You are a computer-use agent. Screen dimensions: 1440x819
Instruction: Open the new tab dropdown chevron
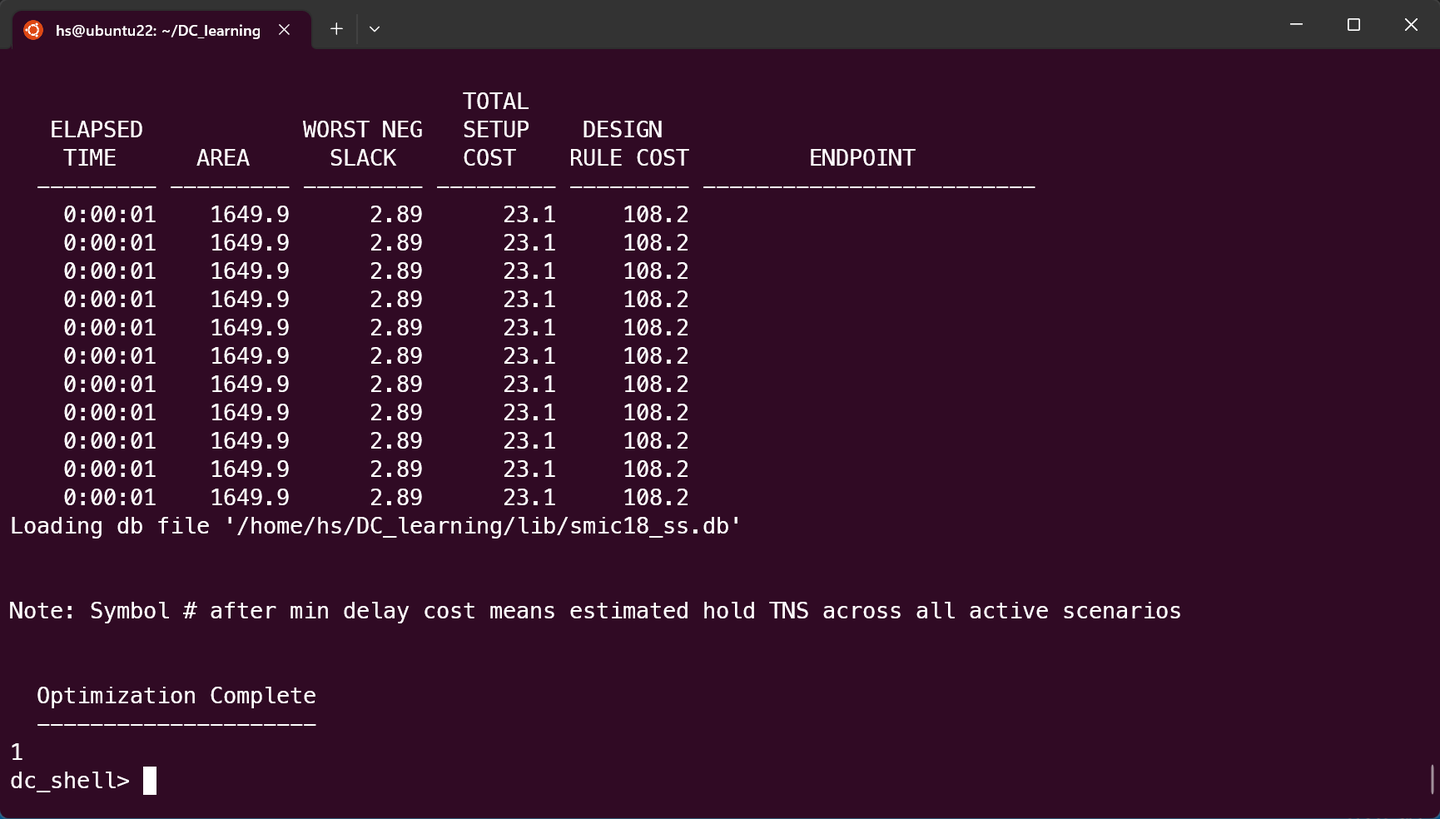(374, 29)
